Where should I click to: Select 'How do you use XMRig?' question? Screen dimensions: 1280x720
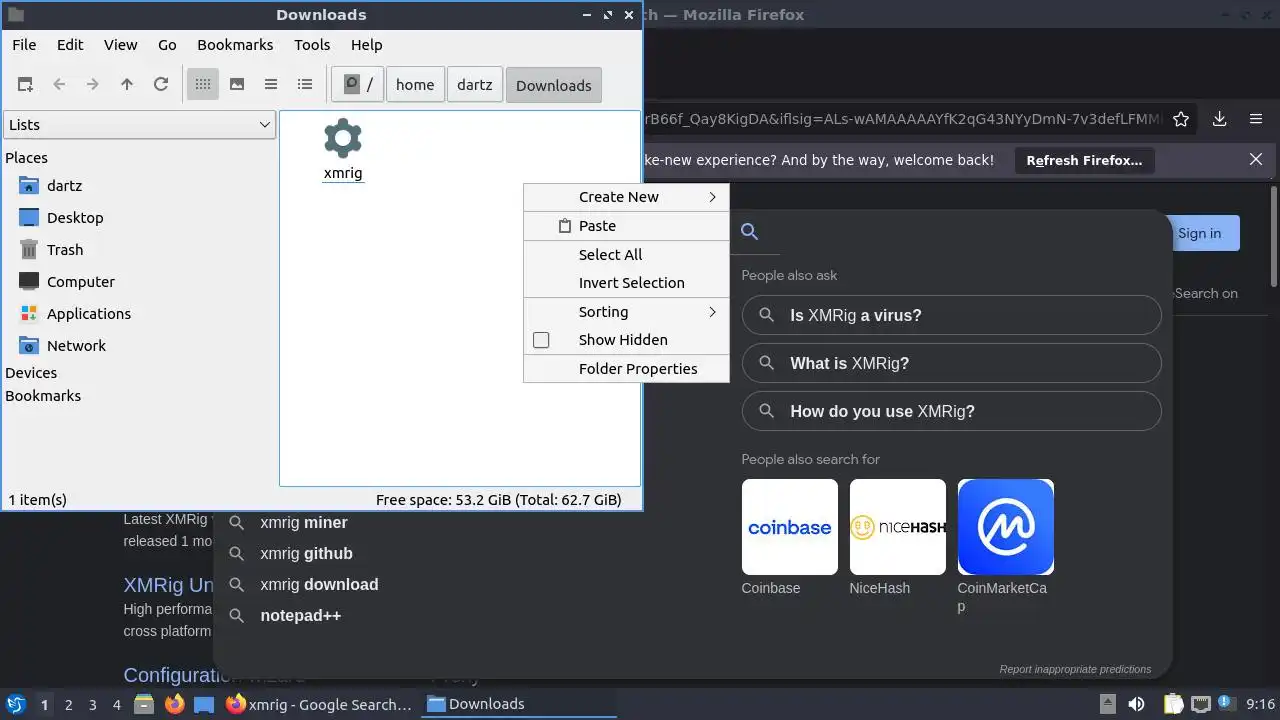pos(951,411)
